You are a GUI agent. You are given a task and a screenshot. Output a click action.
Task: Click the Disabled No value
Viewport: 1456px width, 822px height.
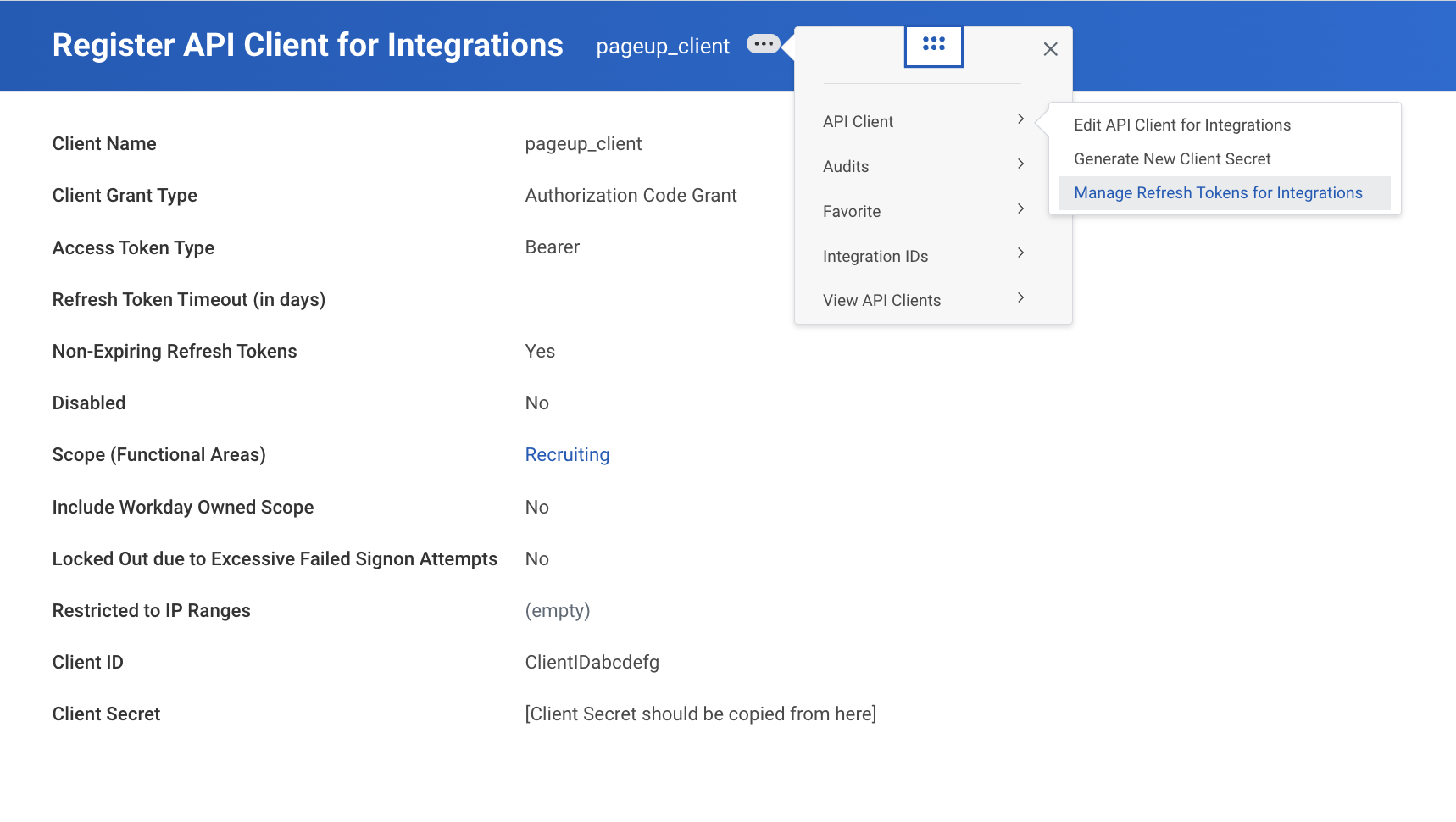[x=537, y=403]
